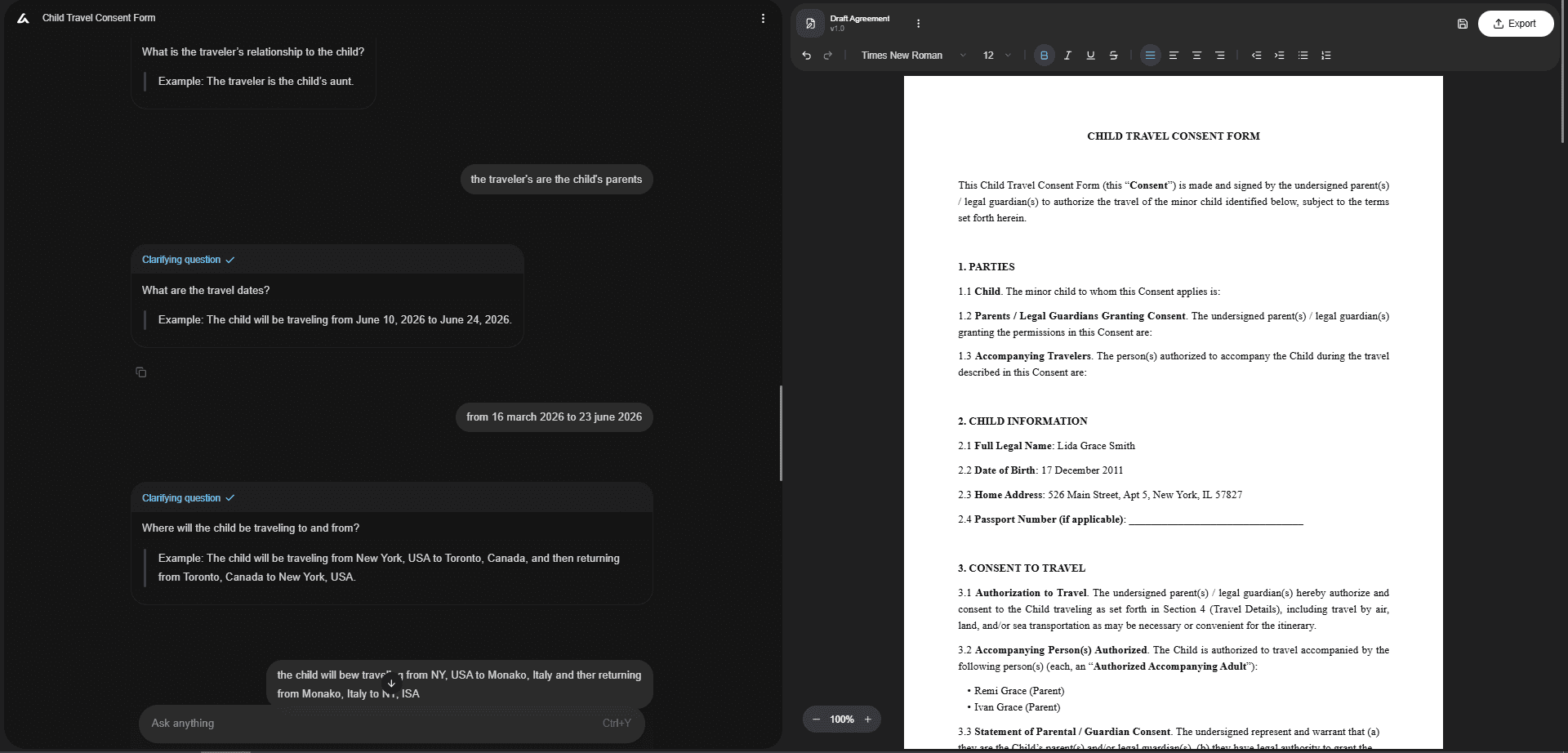Increase the paragraph indent
1568x753 pixels.
coord(1279,55)
